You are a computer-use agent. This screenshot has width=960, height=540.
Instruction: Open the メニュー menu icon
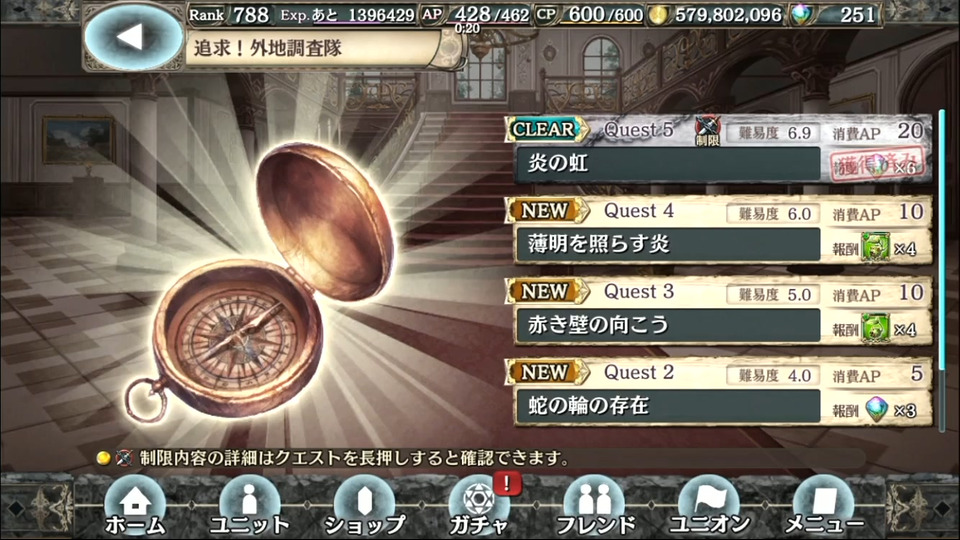point(824,506)
